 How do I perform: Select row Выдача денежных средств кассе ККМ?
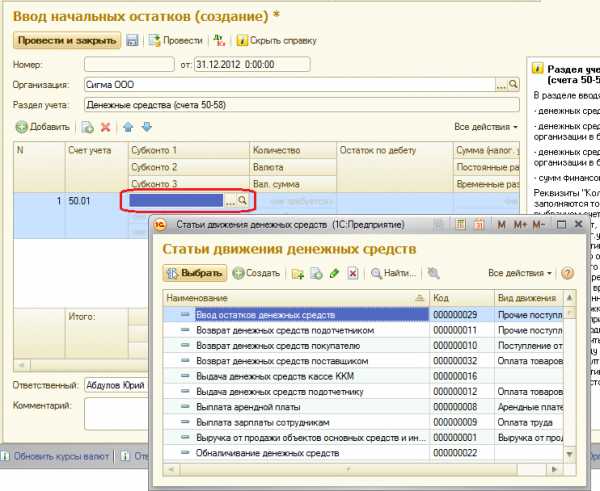[363, 376]
